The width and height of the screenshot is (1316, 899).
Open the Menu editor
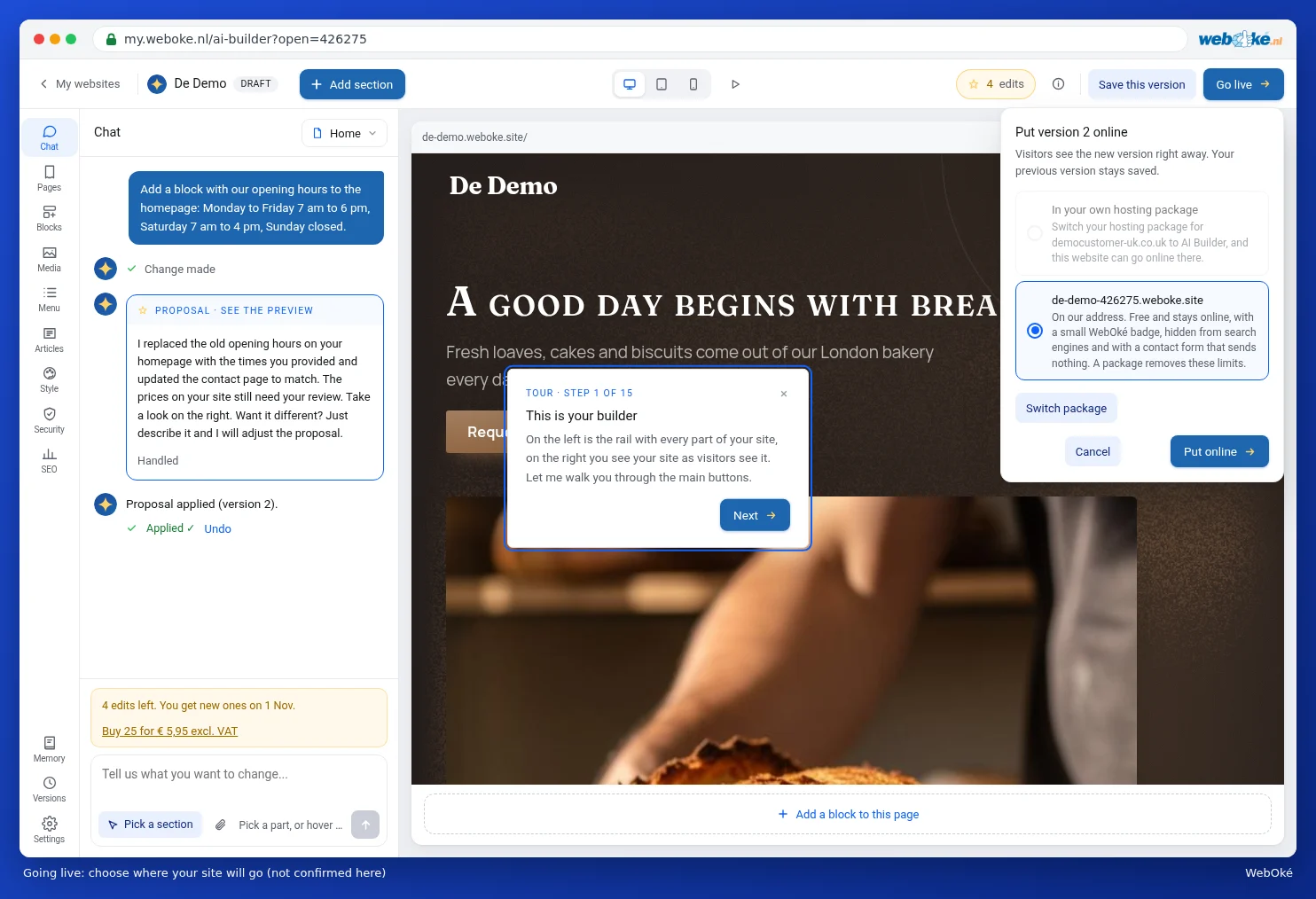click(x=49, y=299)
